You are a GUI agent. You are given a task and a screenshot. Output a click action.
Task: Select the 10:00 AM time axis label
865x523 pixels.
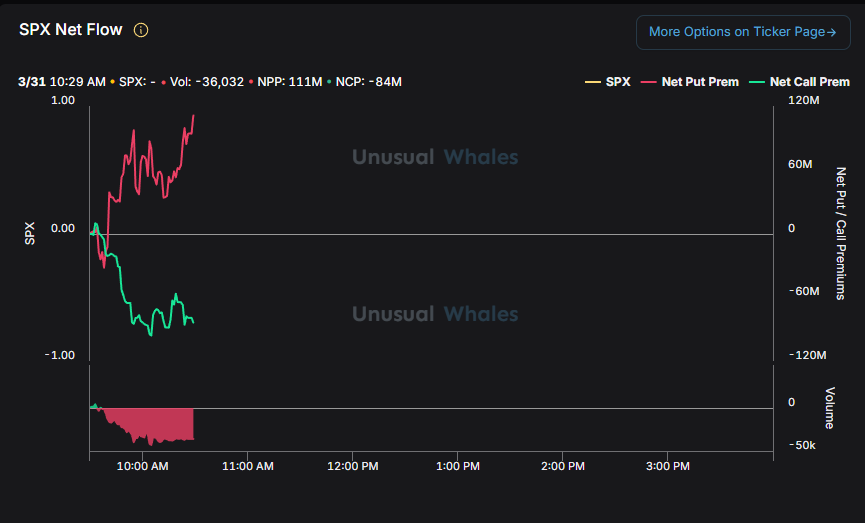(142, 466)
